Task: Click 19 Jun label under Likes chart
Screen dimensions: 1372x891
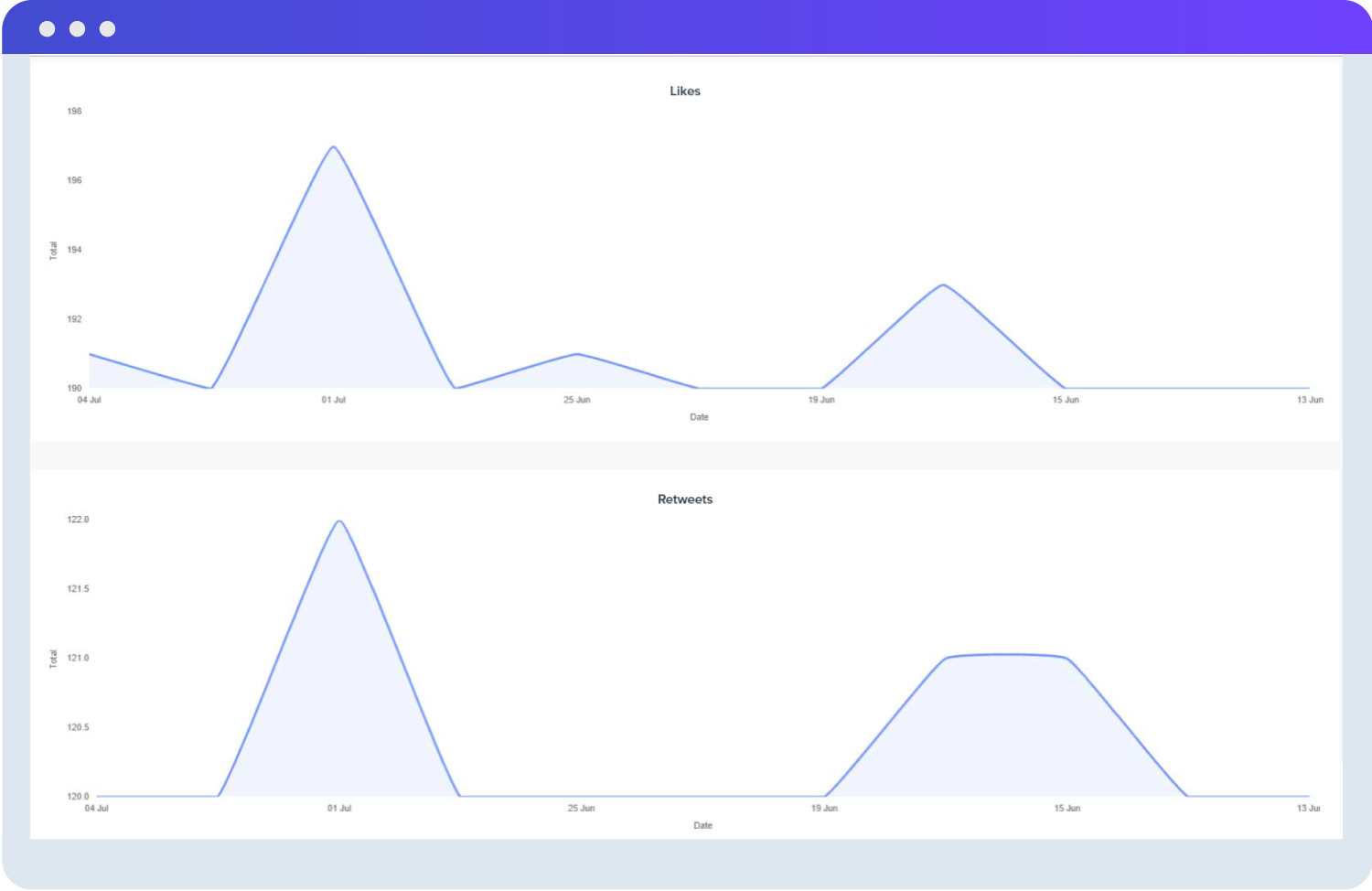Action: coord(821,400)
